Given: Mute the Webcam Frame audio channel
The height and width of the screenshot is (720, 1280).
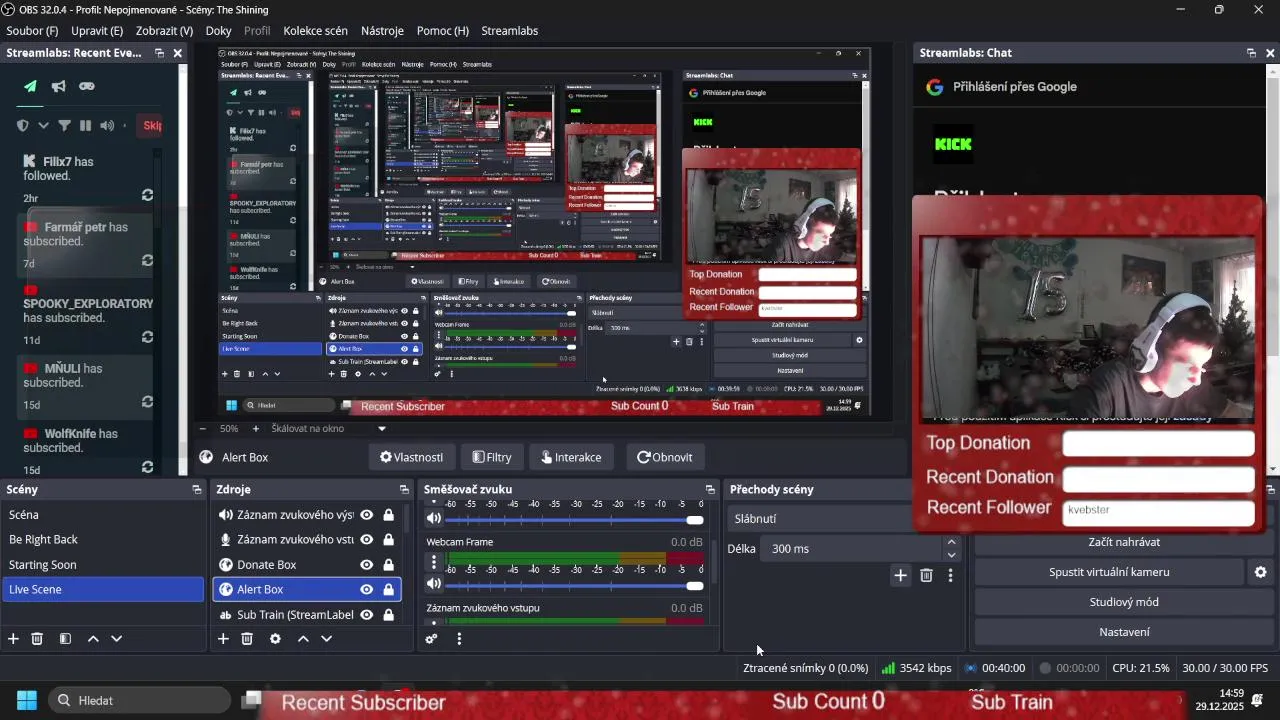Looking at the screenshot, I should point(434,583).
